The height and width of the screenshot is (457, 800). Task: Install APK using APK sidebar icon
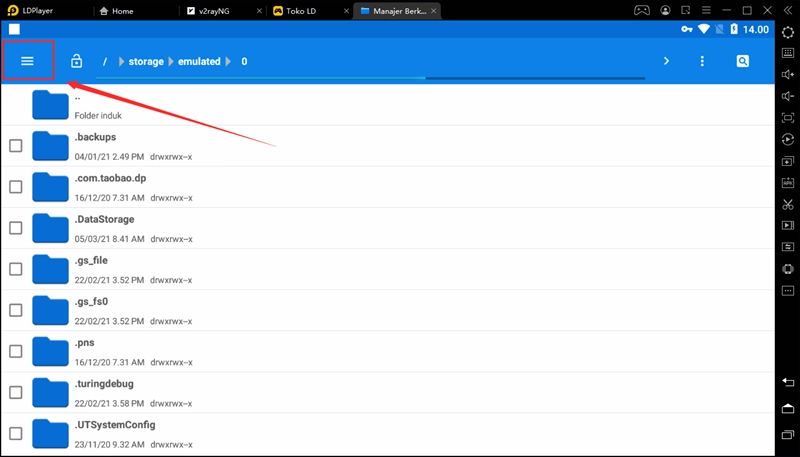pyautogui.click(x=788, y=183)
